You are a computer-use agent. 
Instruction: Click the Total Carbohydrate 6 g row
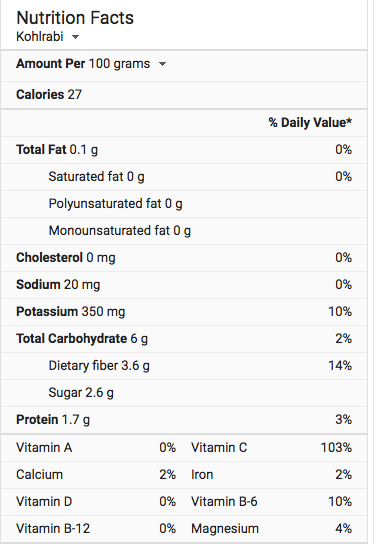tap(184, 339)
